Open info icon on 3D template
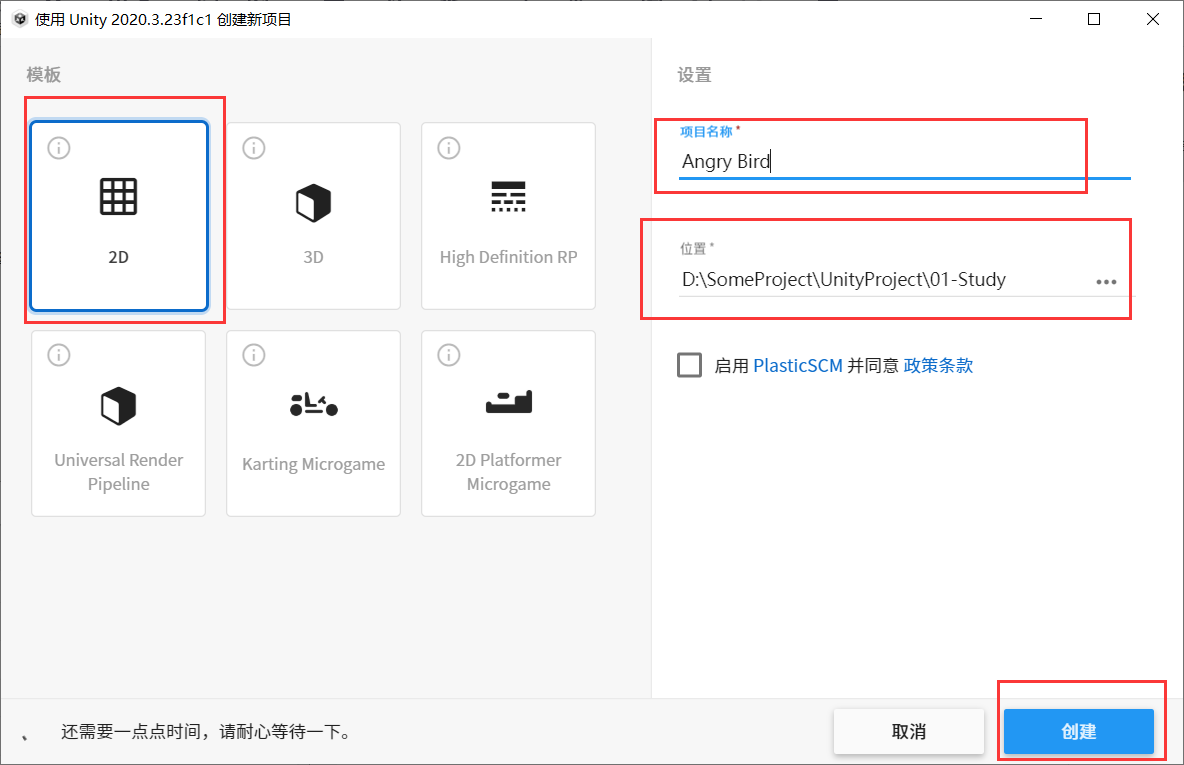 pyautogui.click(x=254, y=148)
